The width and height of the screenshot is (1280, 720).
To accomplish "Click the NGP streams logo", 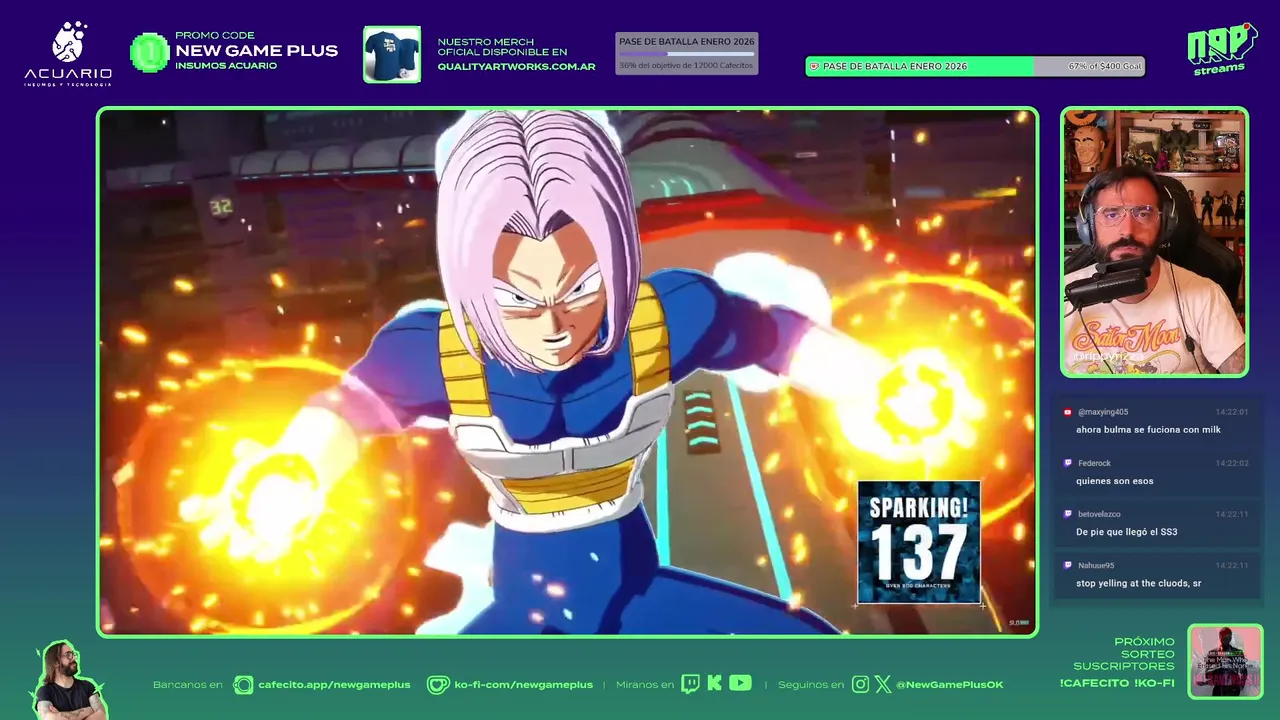I will click(1222, 49).
